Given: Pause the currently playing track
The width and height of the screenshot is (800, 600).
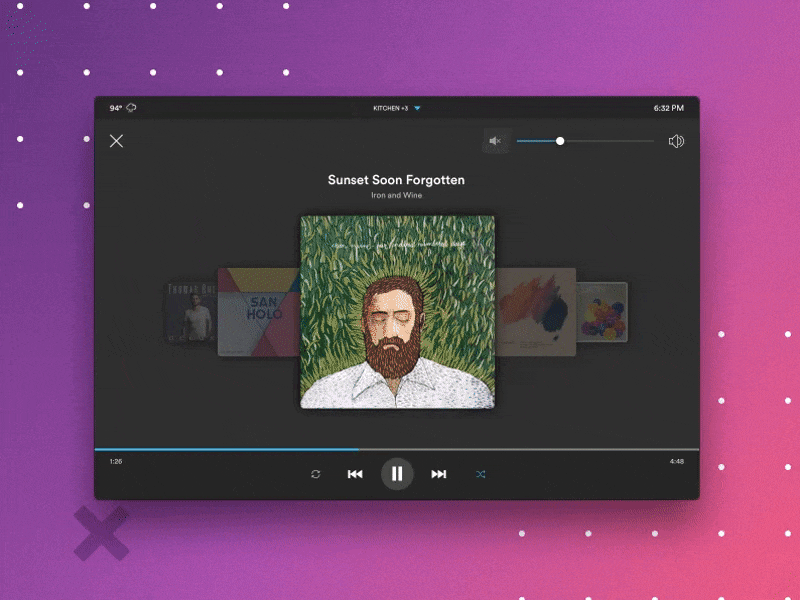Looking at the screenshot, I should [398, 474].
